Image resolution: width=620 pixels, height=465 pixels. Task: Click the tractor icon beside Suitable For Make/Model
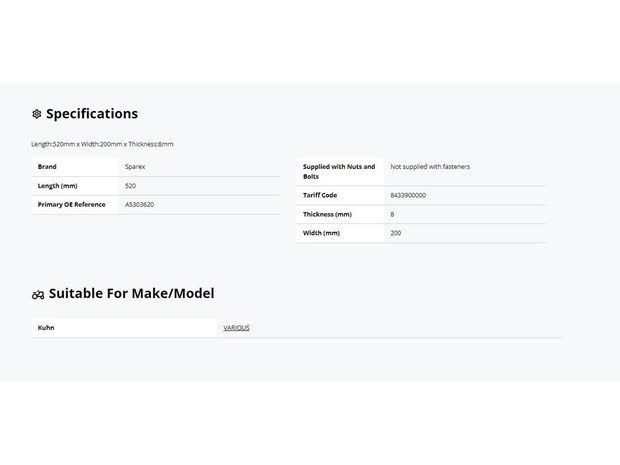click(x=38, y=295)
